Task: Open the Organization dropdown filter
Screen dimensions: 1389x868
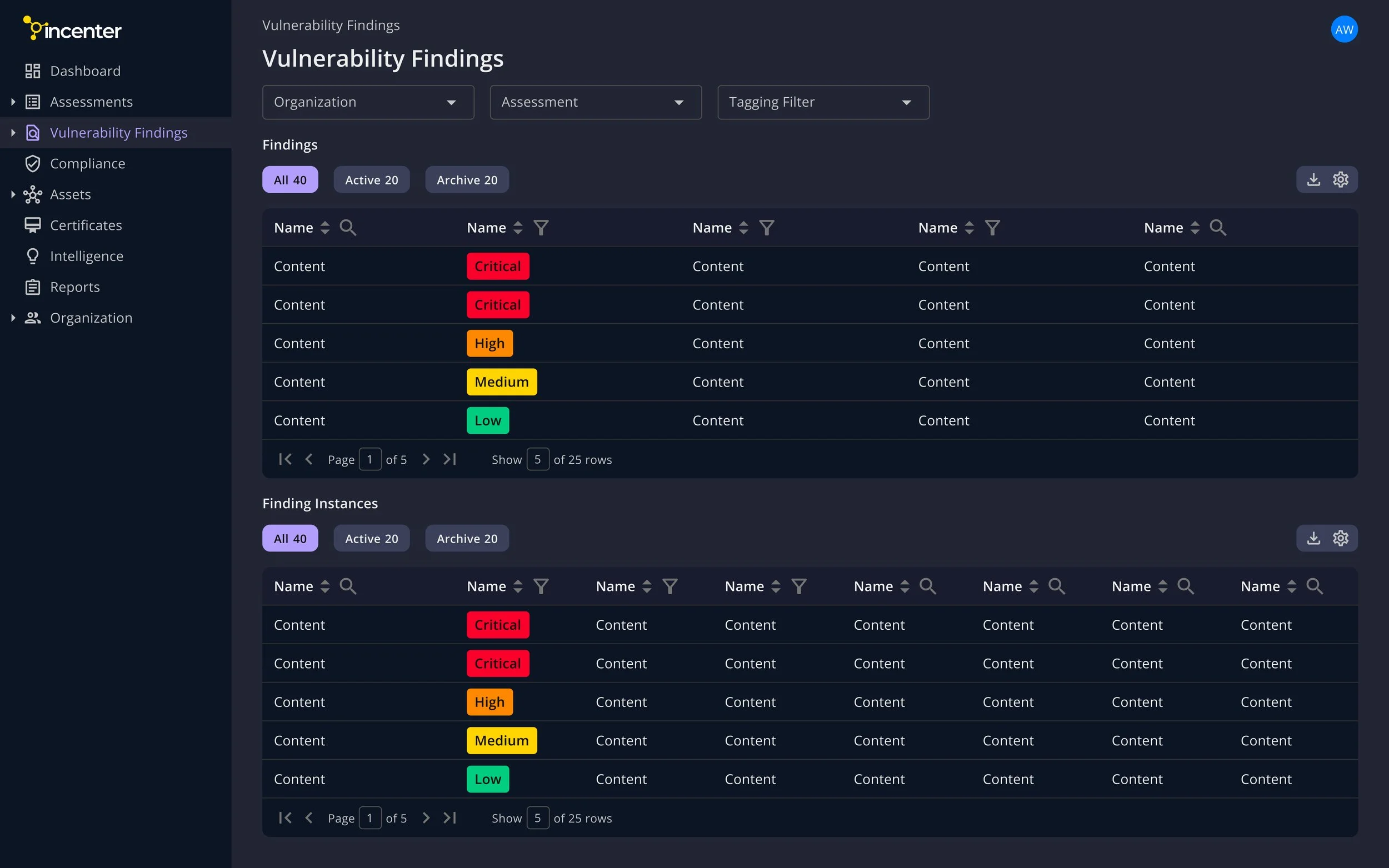Action: pyautogui.click(x=368, y=102)
